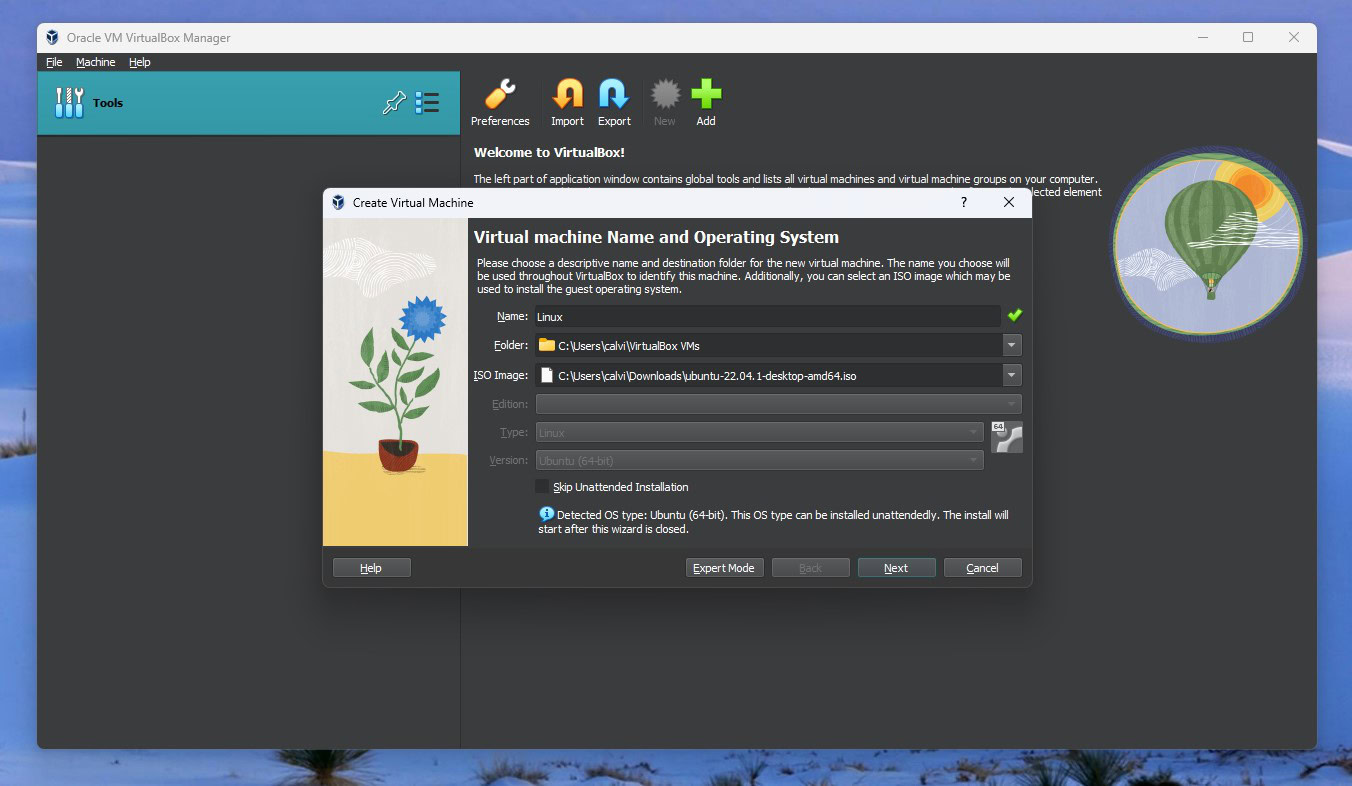Image resolution: width=1352 pixels, height=786 pixels.
Task: Toggle Skip Unattended Installation checkbox
Action: 542,487
